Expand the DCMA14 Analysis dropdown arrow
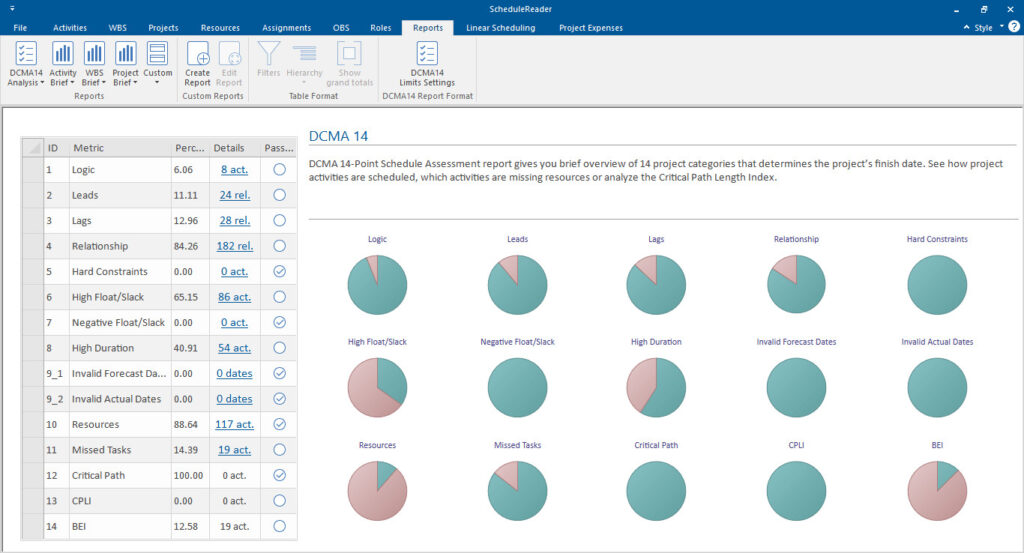The height and width of the screenshot is (553, 1024). [x=42, y=83]
